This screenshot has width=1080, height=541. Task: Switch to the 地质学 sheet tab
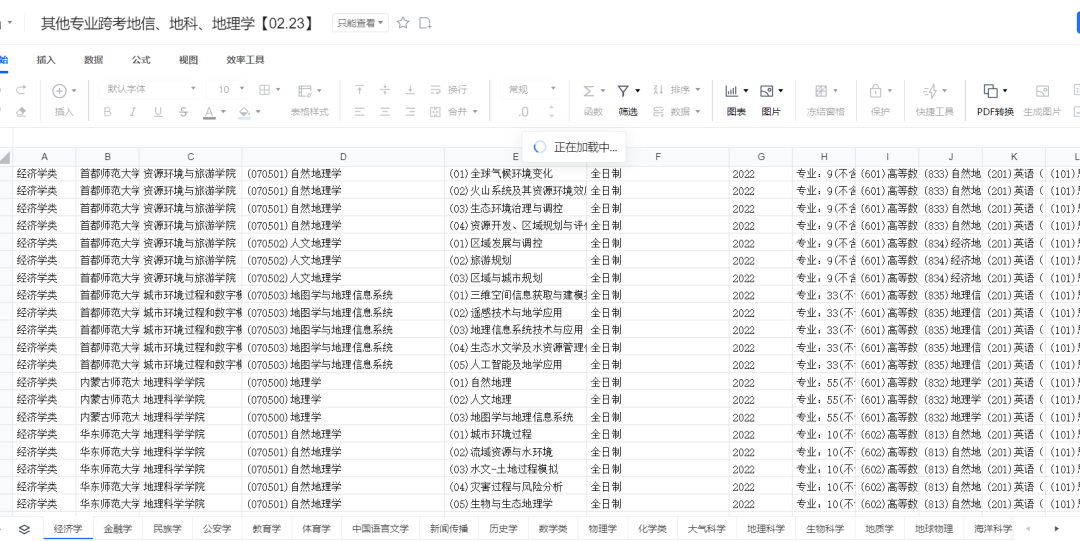(880, 529)
